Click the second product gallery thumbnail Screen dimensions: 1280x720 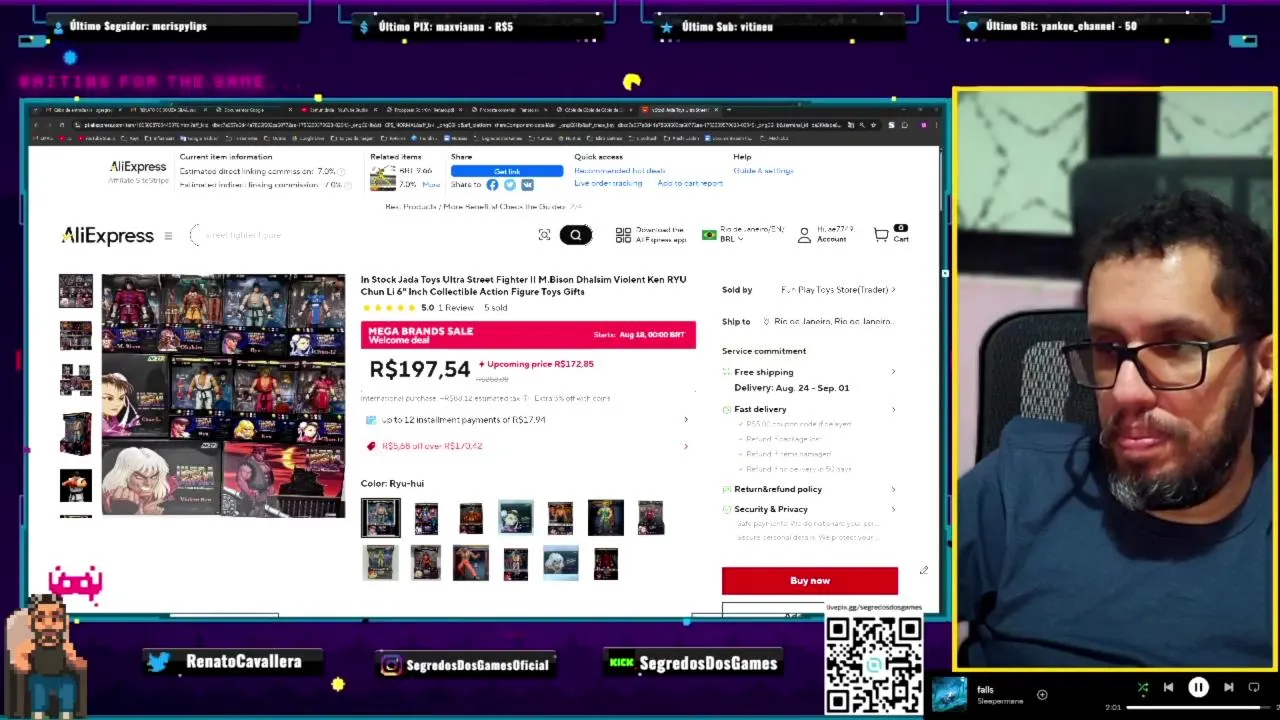[x=76, y=336]
